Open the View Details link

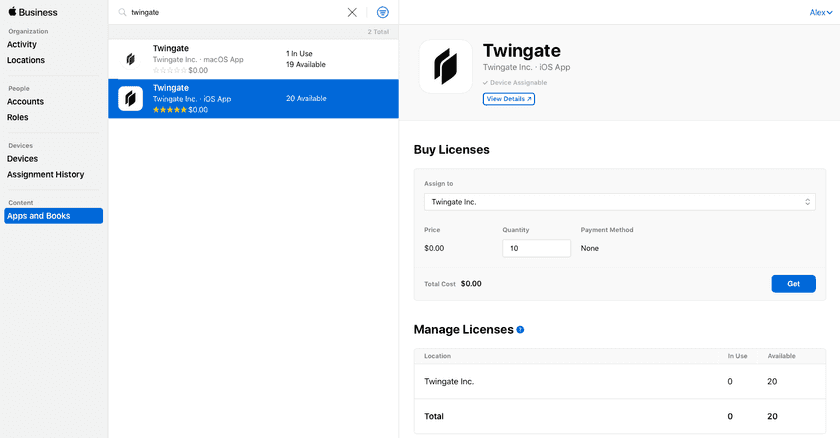[x=509, y=99]
